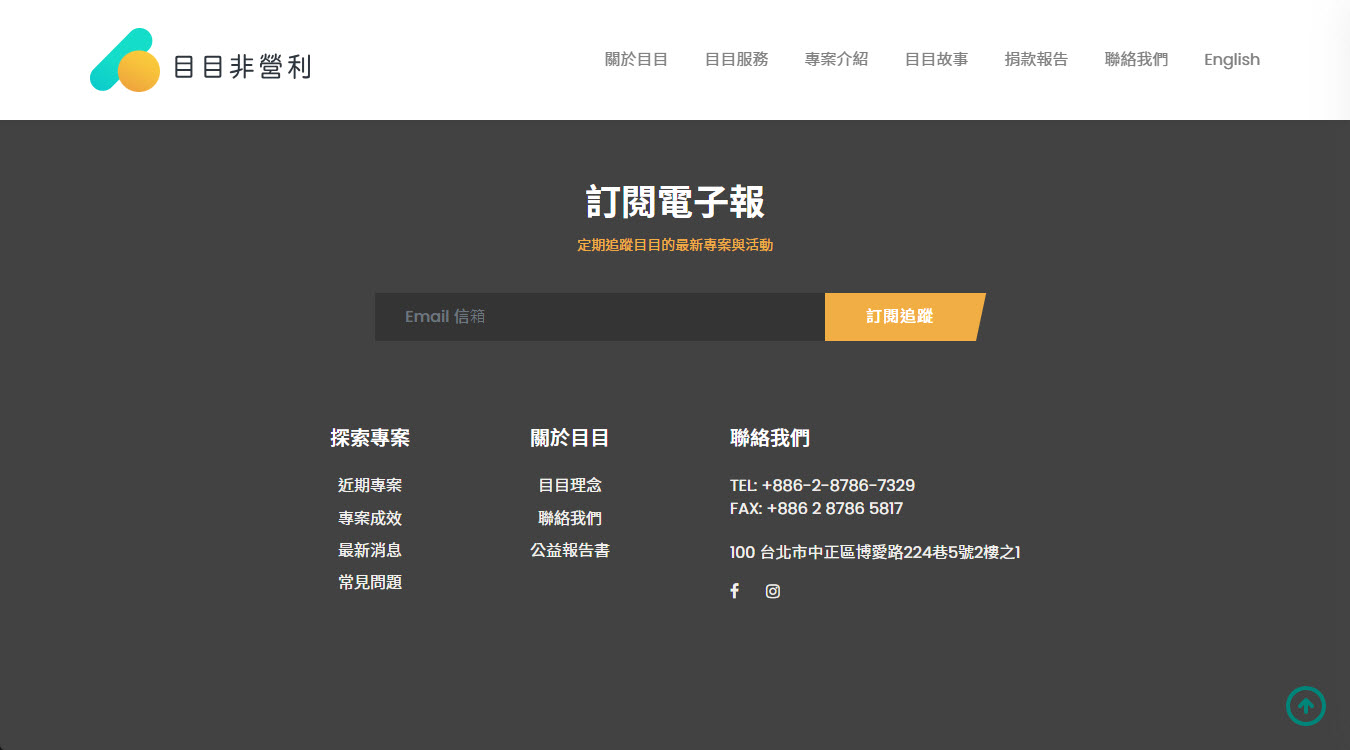
Task: Go to 專案介紹 in the top menu
Action: 836,60
